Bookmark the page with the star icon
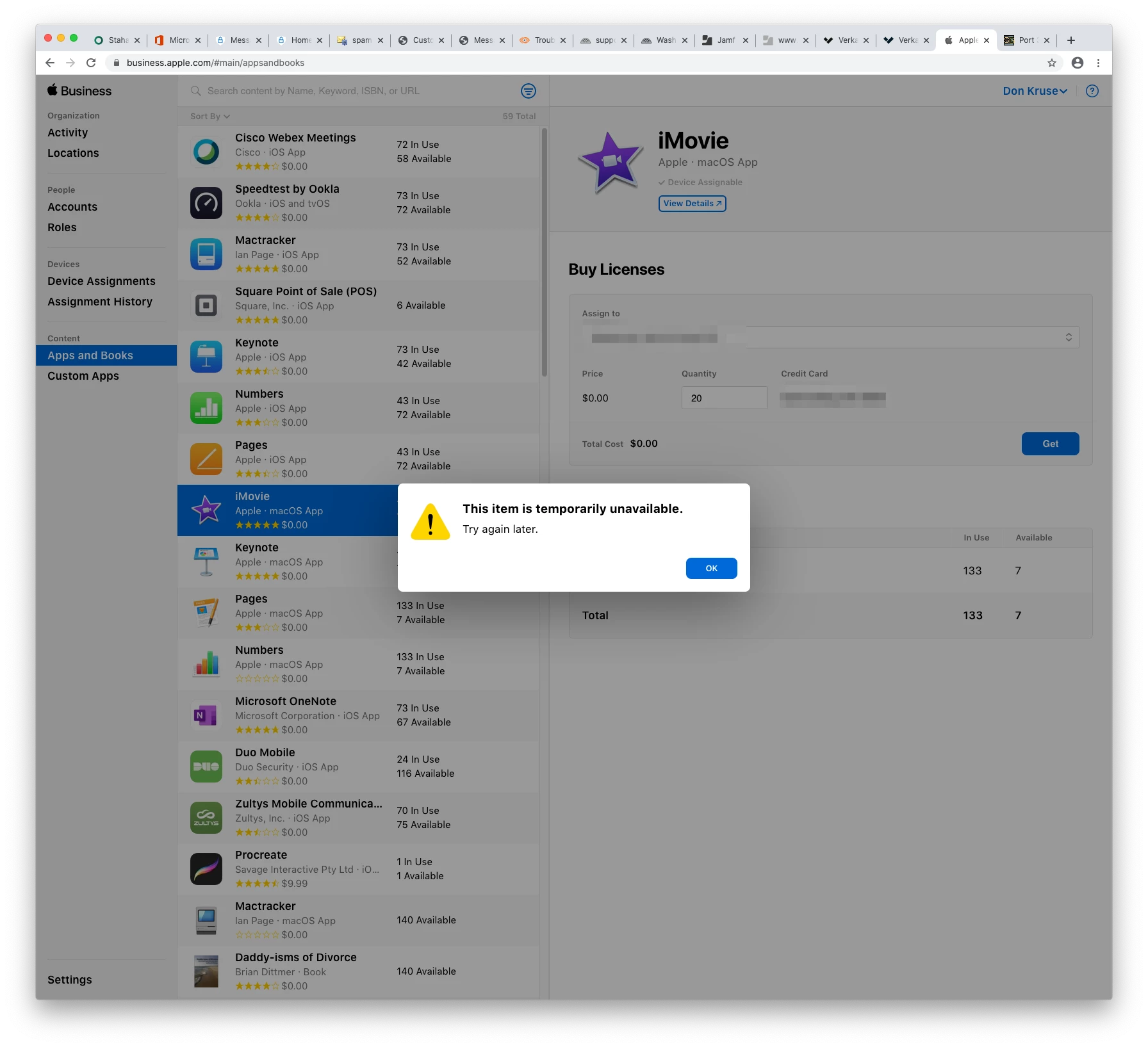Viewport: 1148px width, 1047px height. [x=1051, y=63]
